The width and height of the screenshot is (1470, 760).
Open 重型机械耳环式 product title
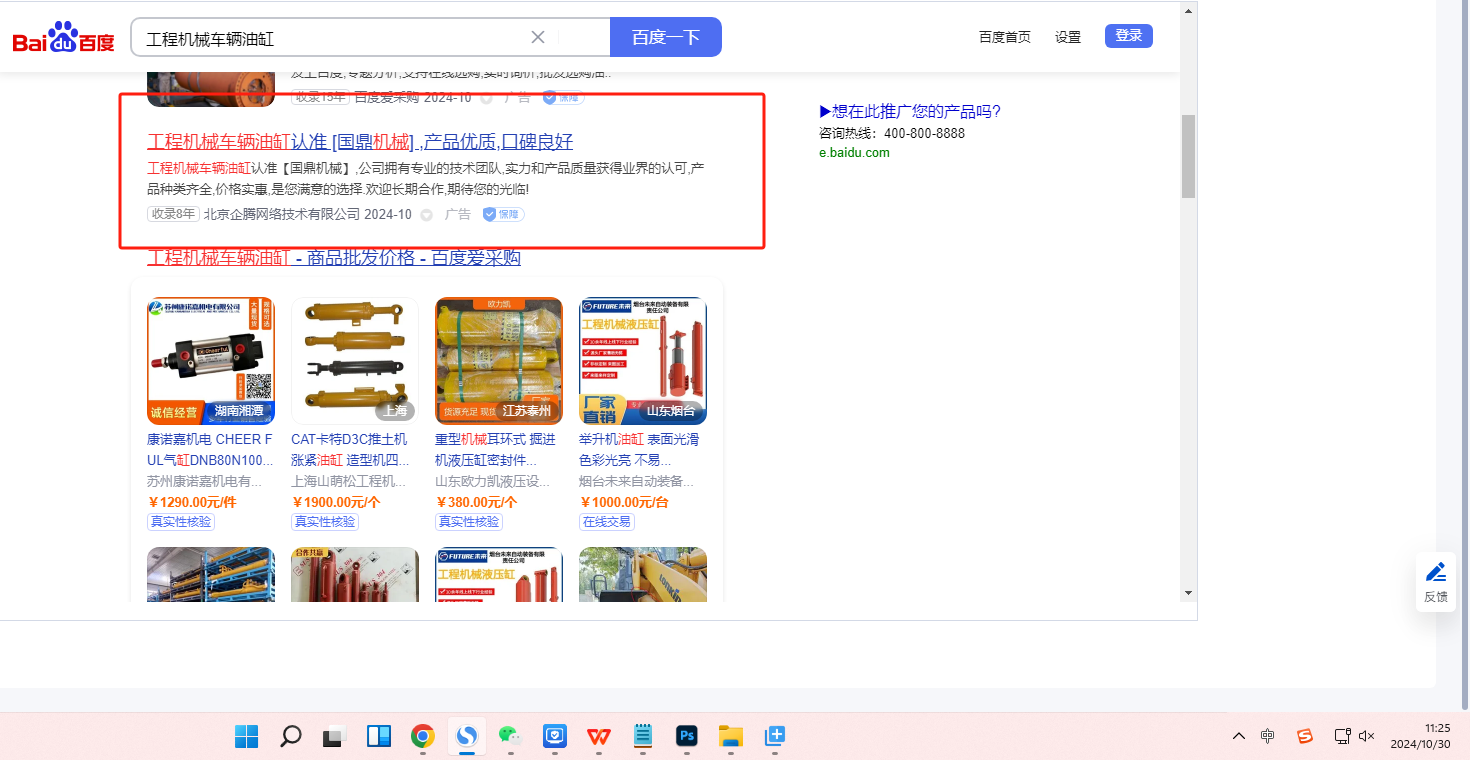tap(495, 450)
